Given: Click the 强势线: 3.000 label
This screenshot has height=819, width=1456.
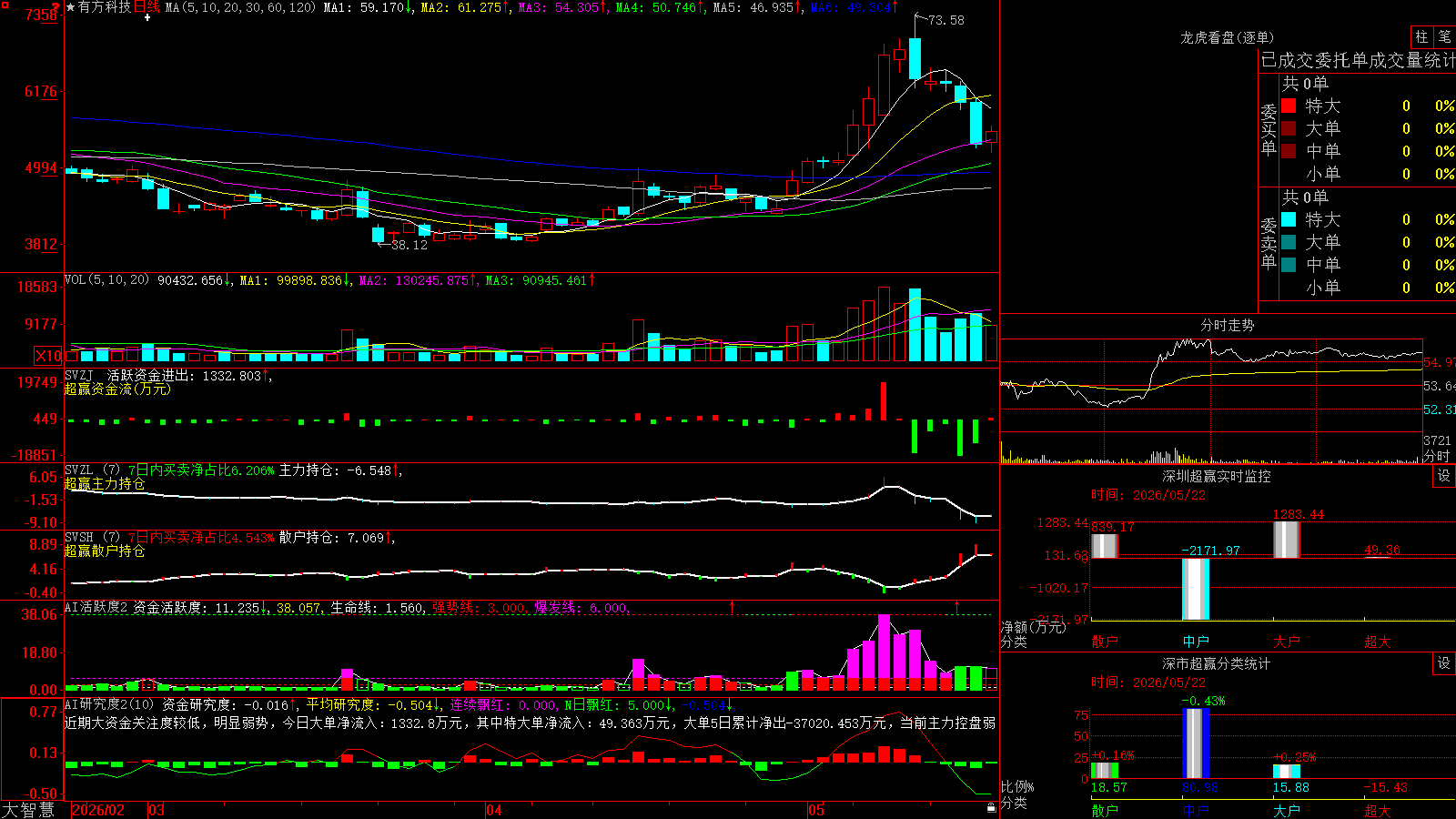Looking at the screenshot, I should [x=479, y=607].
